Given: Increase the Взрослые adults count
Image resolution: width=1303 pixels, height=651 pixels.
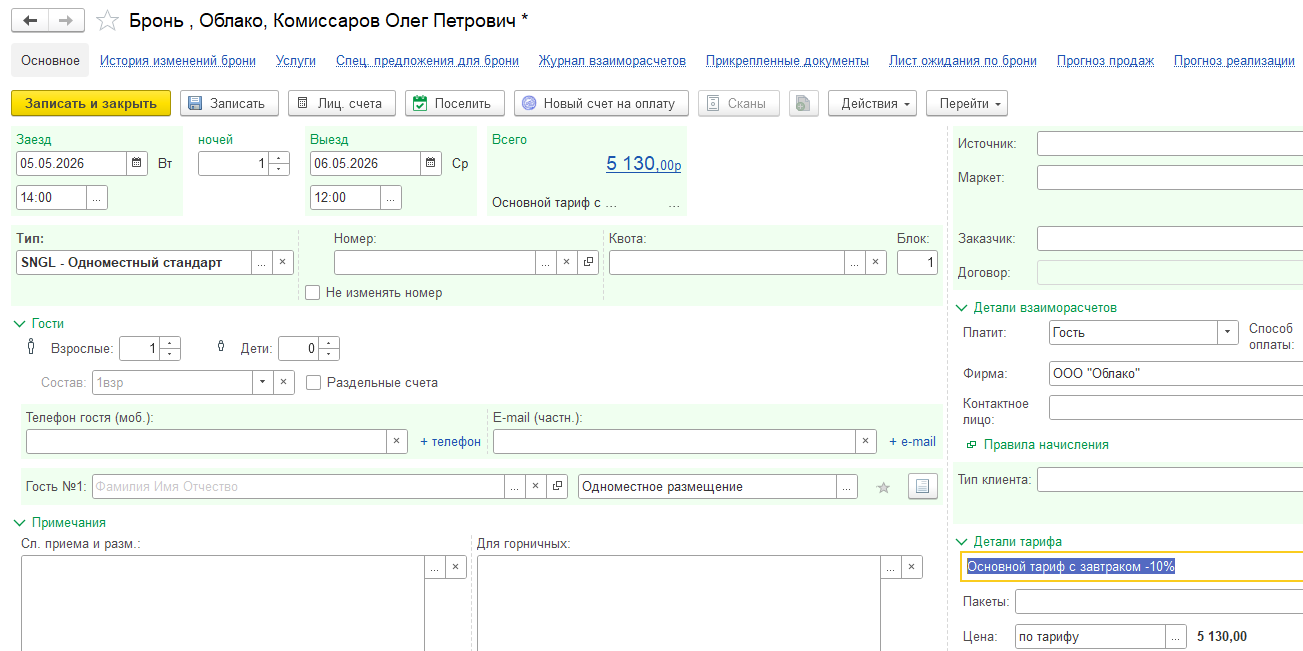Looking at the screenshot, I should 170,342.
